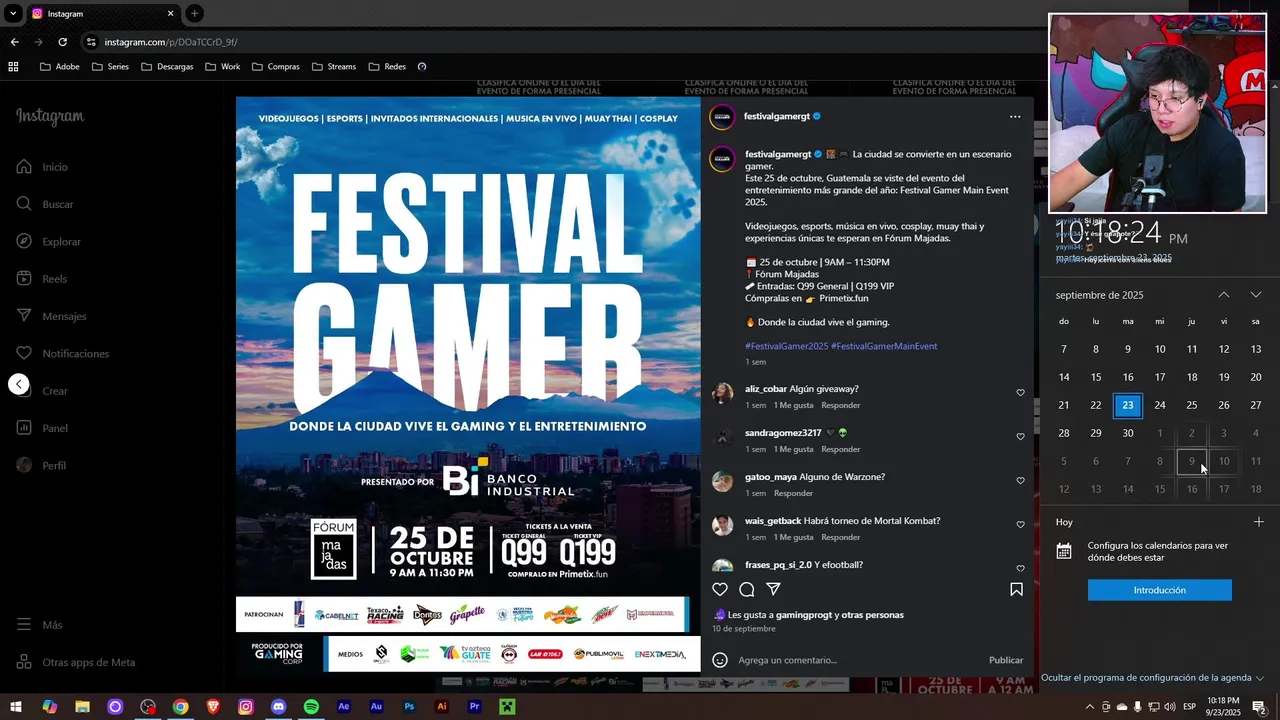This screenshot has width=1280, height=720.
Task: Open the Compras bookmarks folder
Action: 276,67
